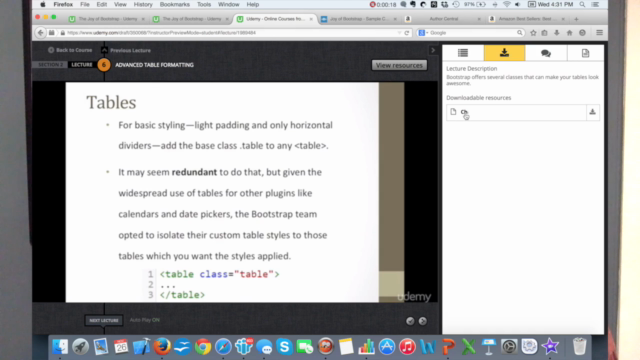Toggle Auto Play ON setting
Screen dimensions: 640x360
[x=144, y=320]
